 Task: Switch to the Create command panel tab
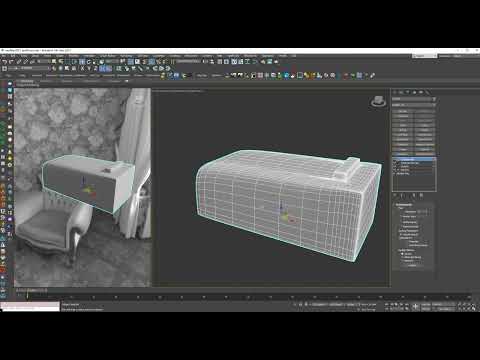coord(394,92)
